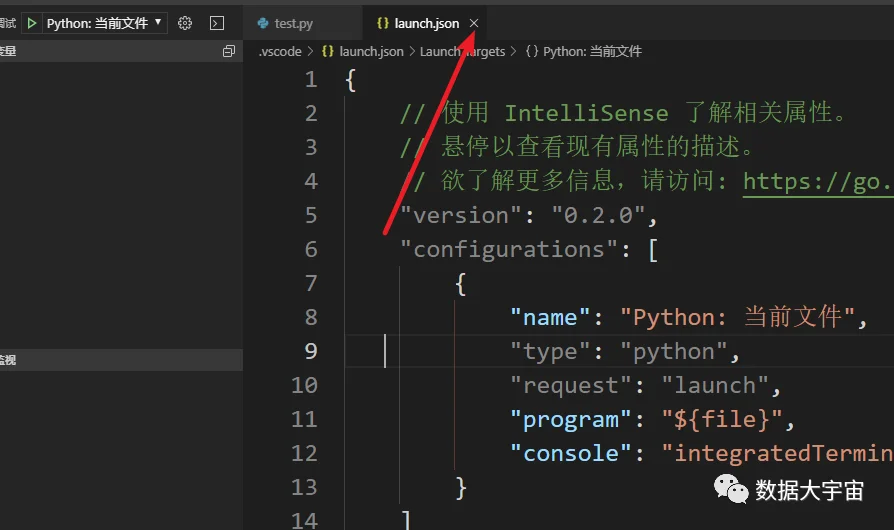The image size is (894, 530).
Task: Click the "type" key on line 9
Action: click(550, 352)
